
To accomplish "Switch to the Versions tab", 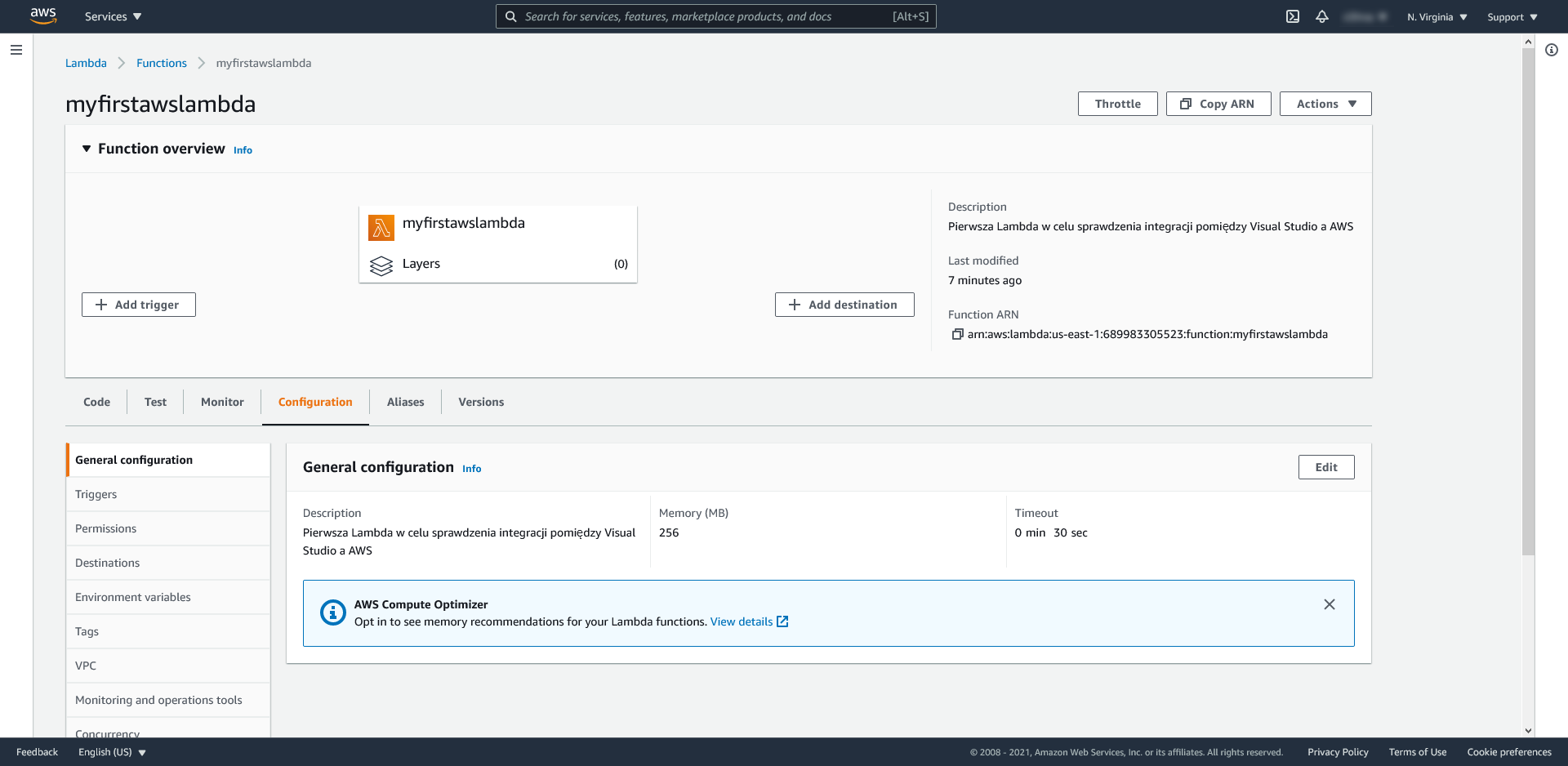I will (481, 402).
